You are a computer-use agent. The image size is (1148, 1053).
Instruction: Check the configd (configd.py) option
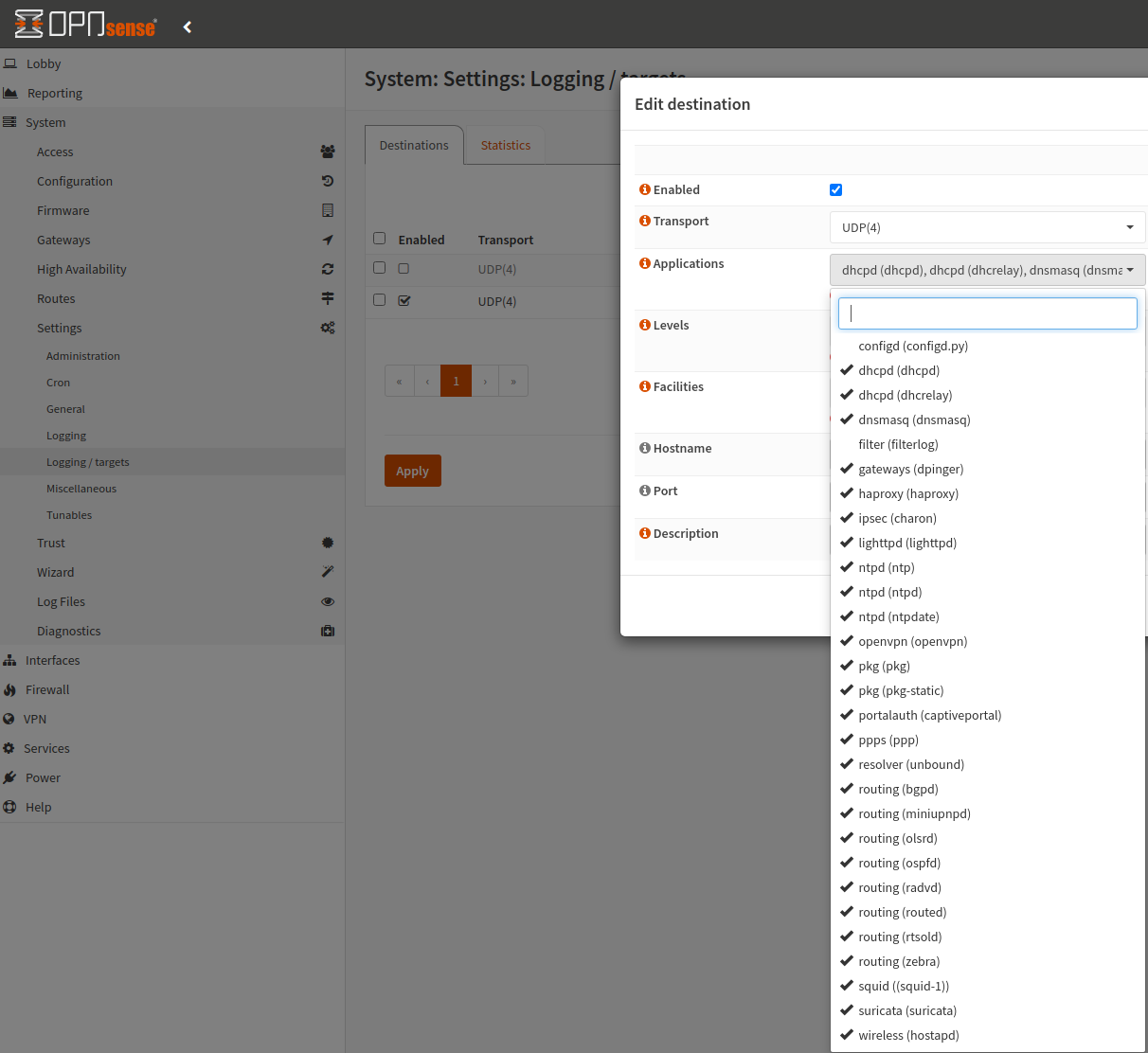(x=988, y=346)
